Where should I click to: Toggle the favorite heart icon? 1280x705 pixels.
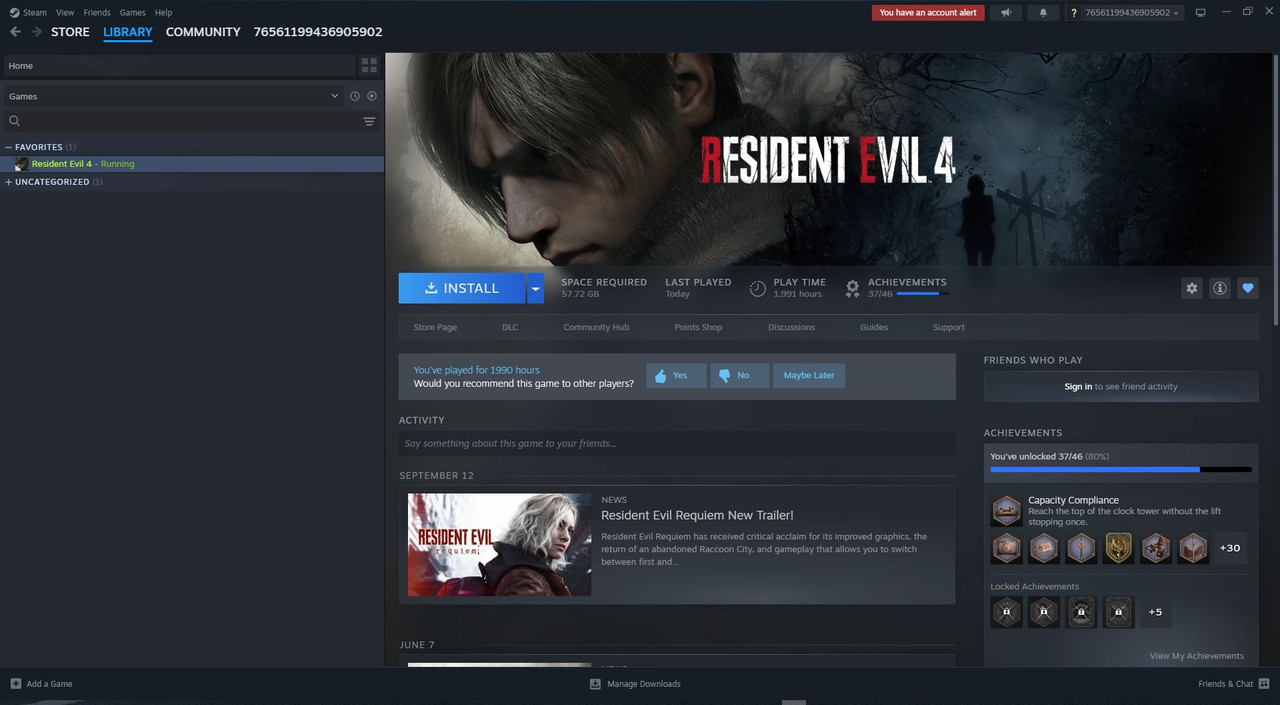tap(1248, 288)
